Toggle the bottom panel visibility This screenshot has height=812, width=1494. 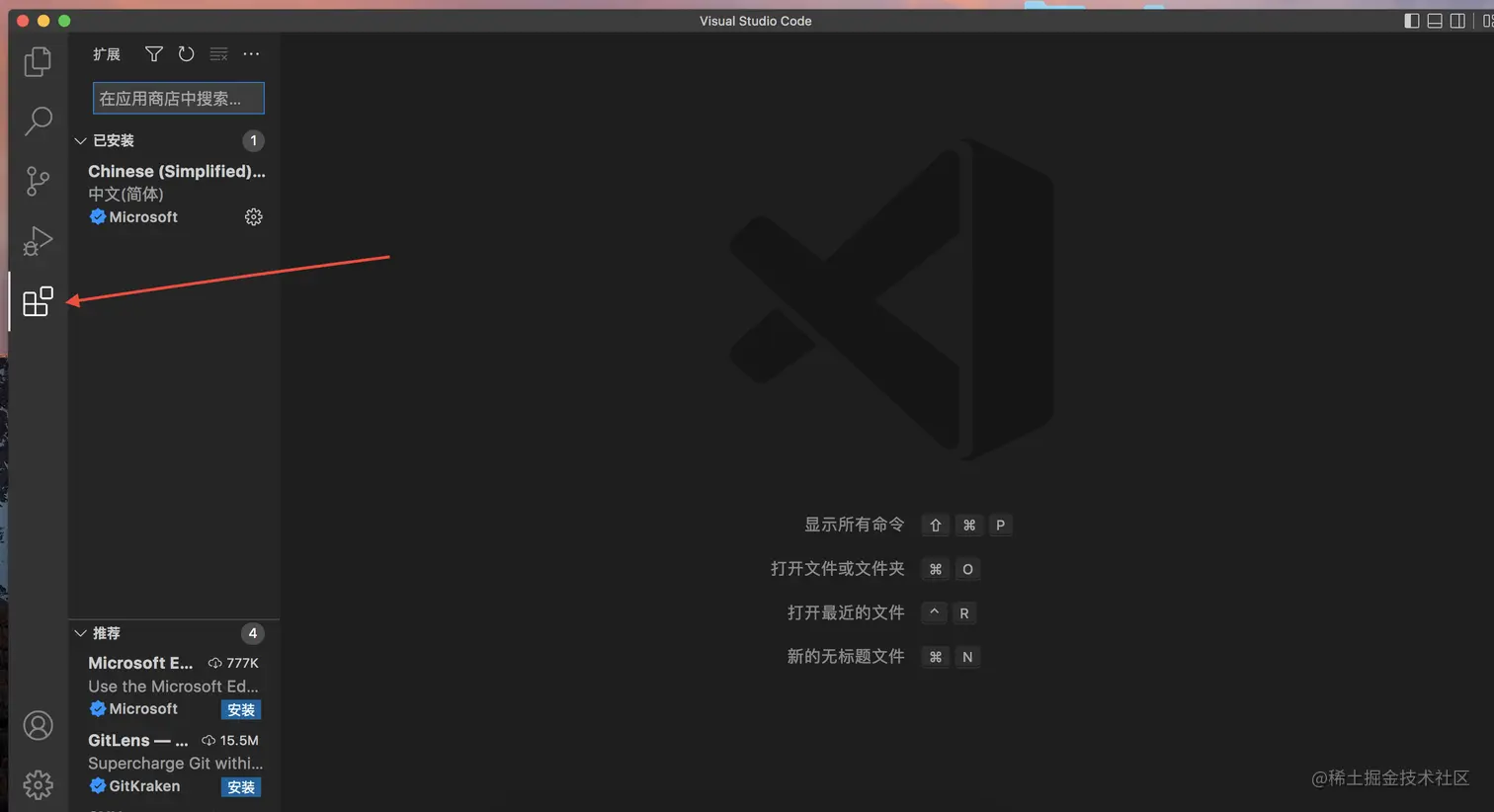coord(1434,20)
